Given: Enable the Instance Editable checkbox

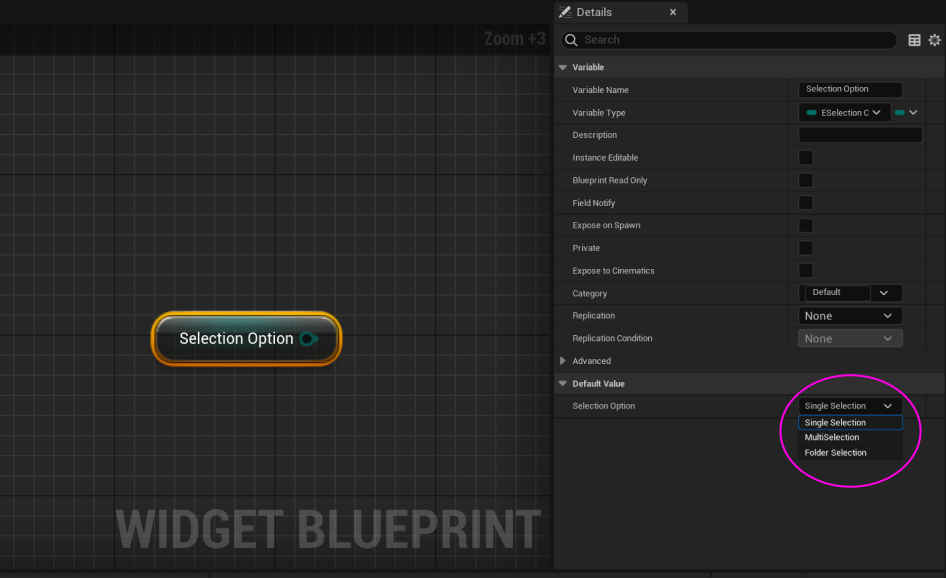Looking at the screenshot, I should pyautogui.click(x=805, y=157).
